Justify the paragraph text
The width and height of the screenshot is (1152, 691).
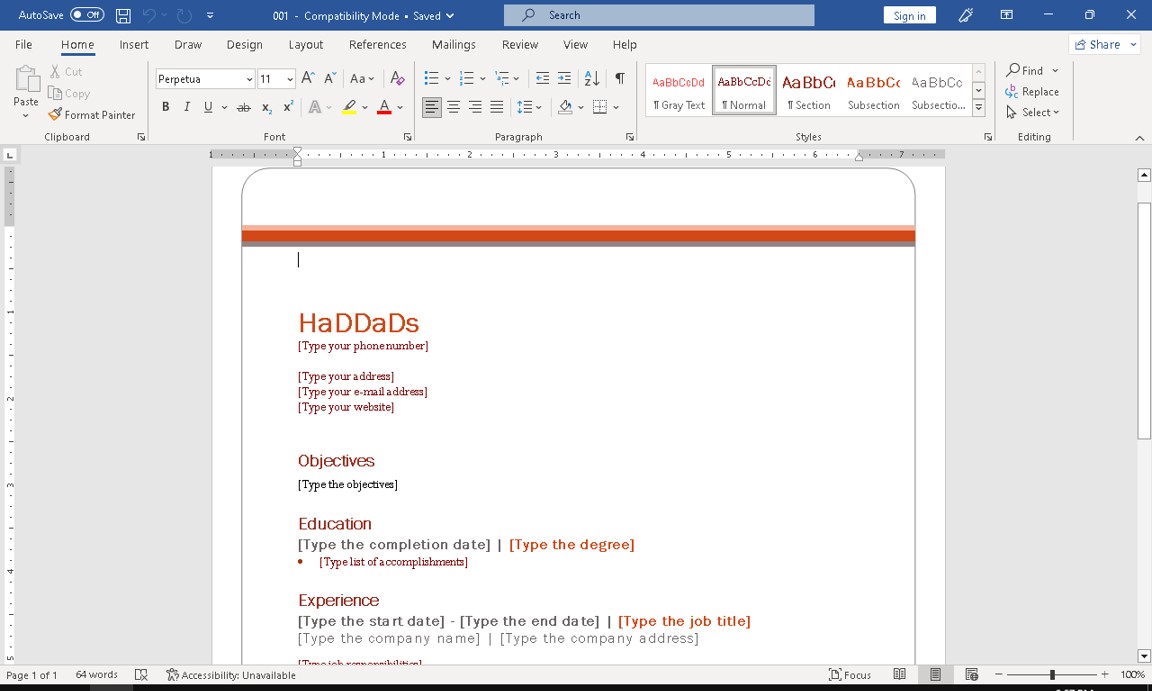[497, 107]
